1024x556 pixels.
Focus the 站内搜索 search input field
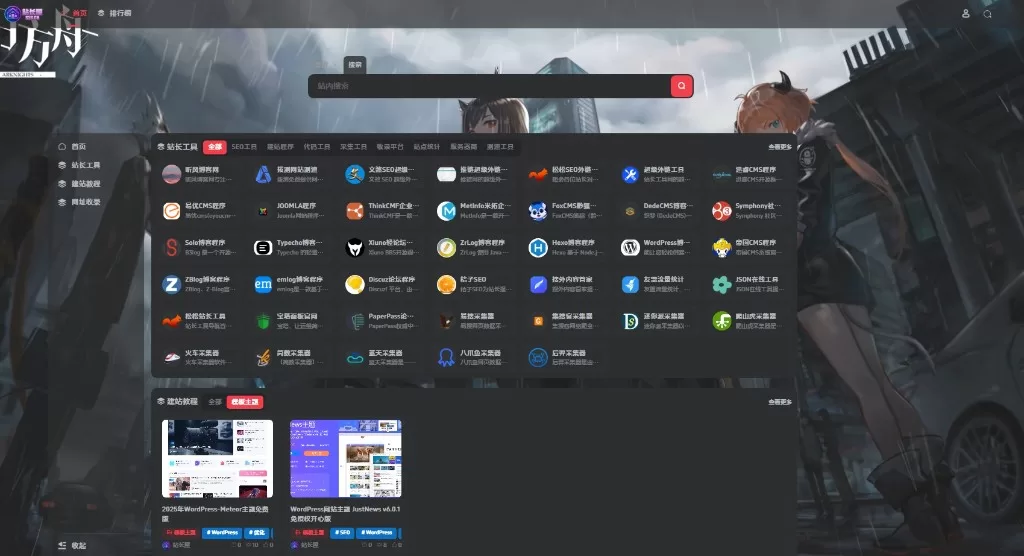click(490, 86)
